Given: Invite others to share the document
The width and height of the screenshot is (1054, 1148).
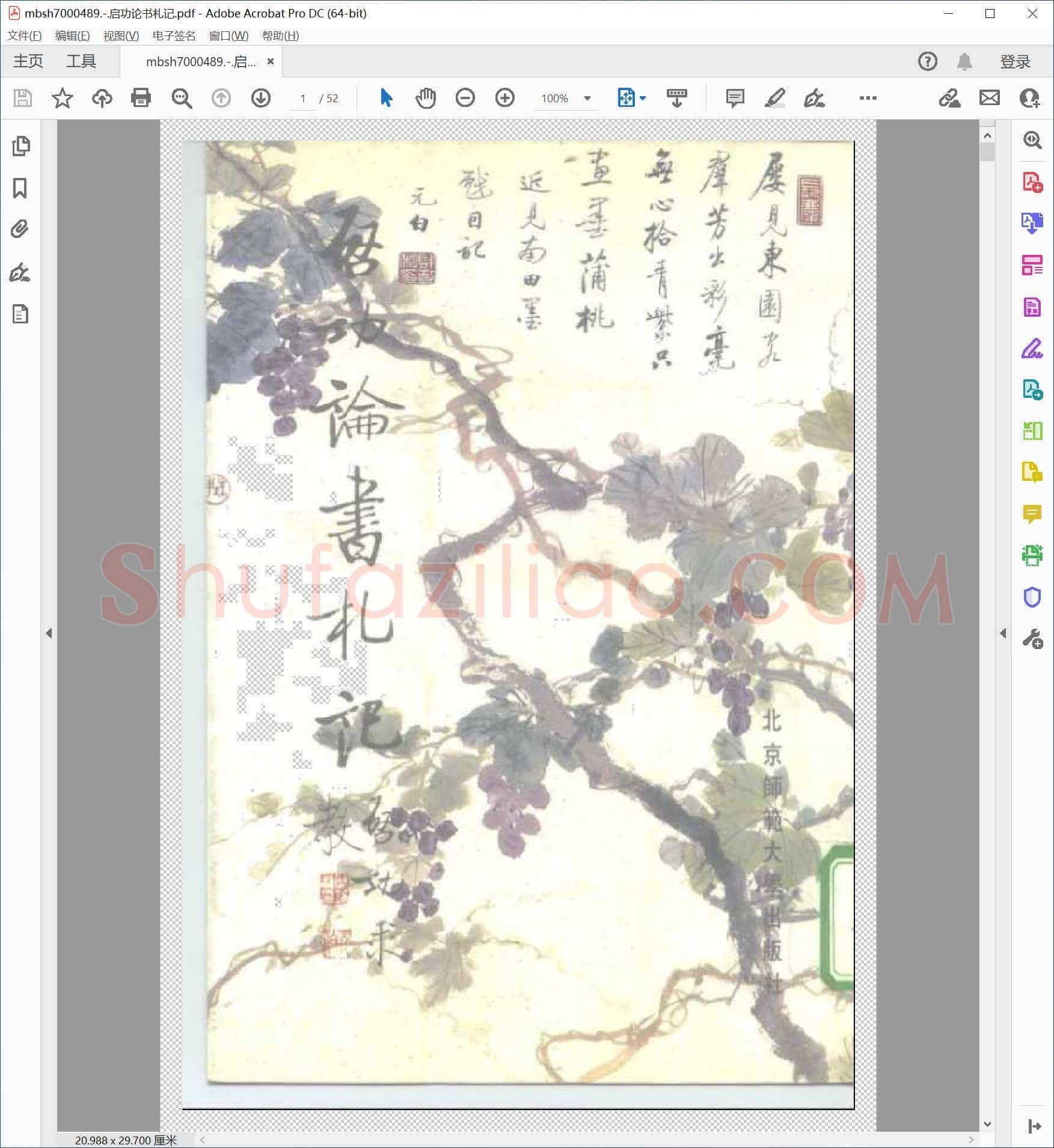Looking at the screenshot, I should 1030,98.
